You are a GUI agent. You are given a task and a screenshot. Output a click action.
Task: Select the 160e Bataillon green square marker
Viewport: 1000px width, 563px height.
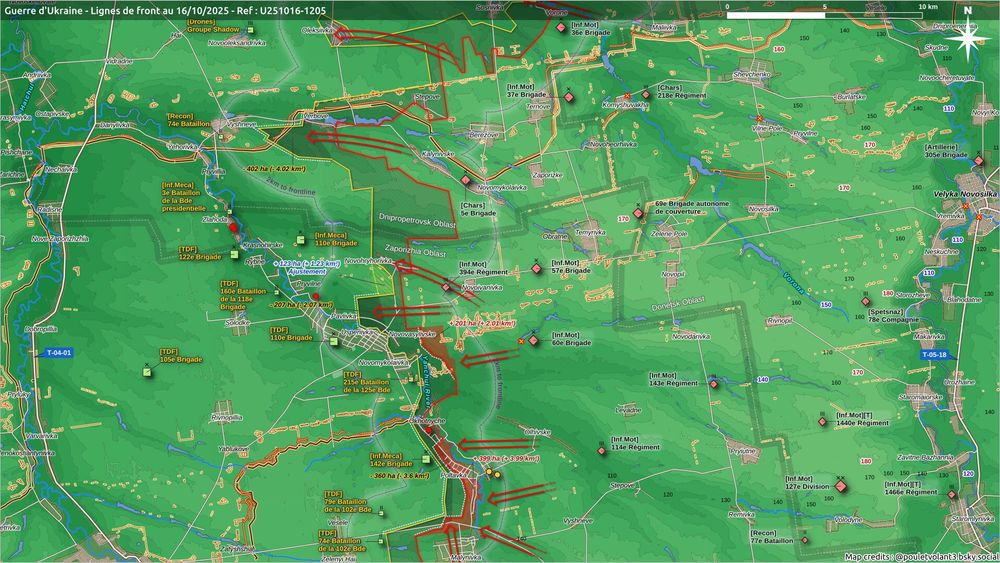point(277,292)
